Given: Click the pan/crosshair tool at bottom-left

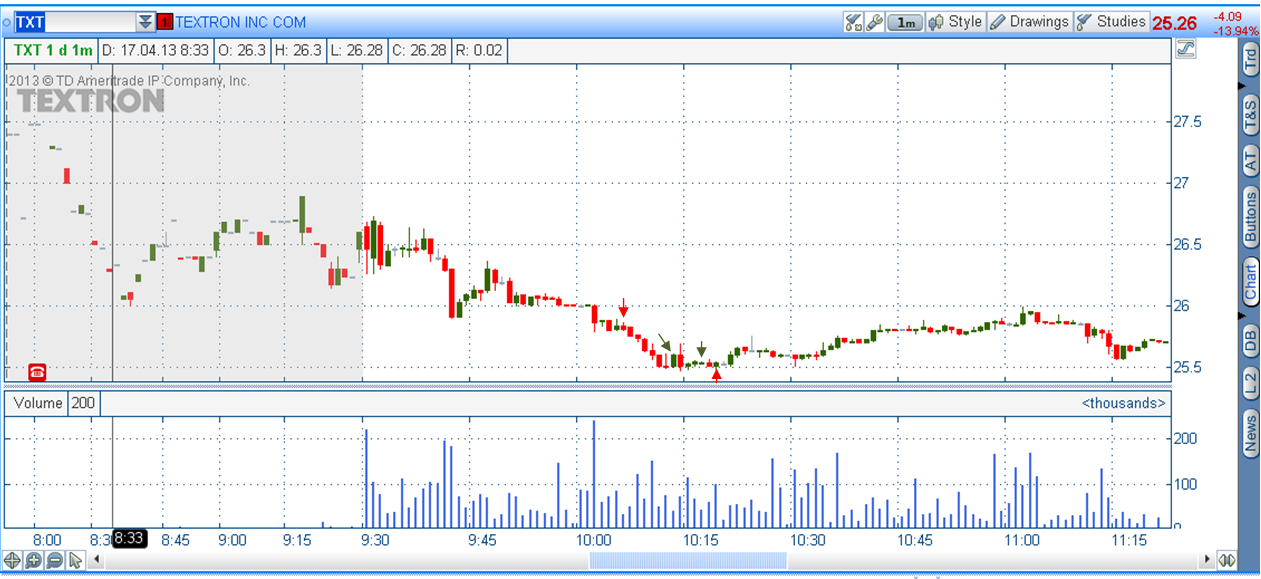Looking at the screenshot, I should [13, 560].
